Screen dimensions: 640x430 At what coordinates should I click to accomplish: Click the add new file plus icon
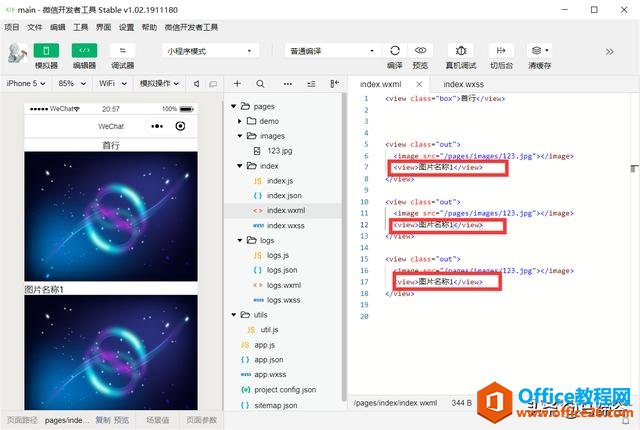click(237, 84)
